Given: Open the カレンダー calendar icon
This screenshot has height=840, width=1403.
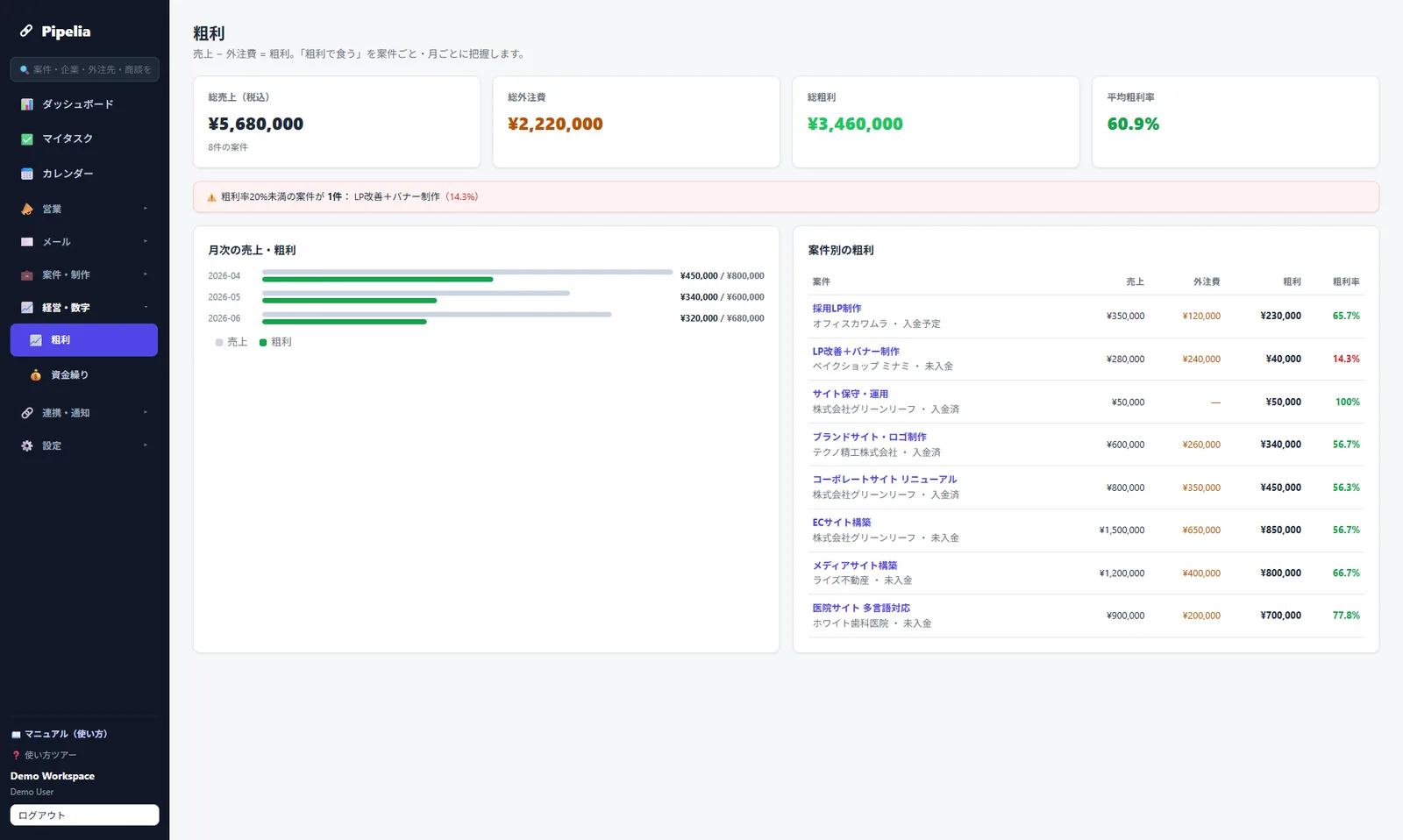Looking at the screenshot, I should tap(27, 174).
